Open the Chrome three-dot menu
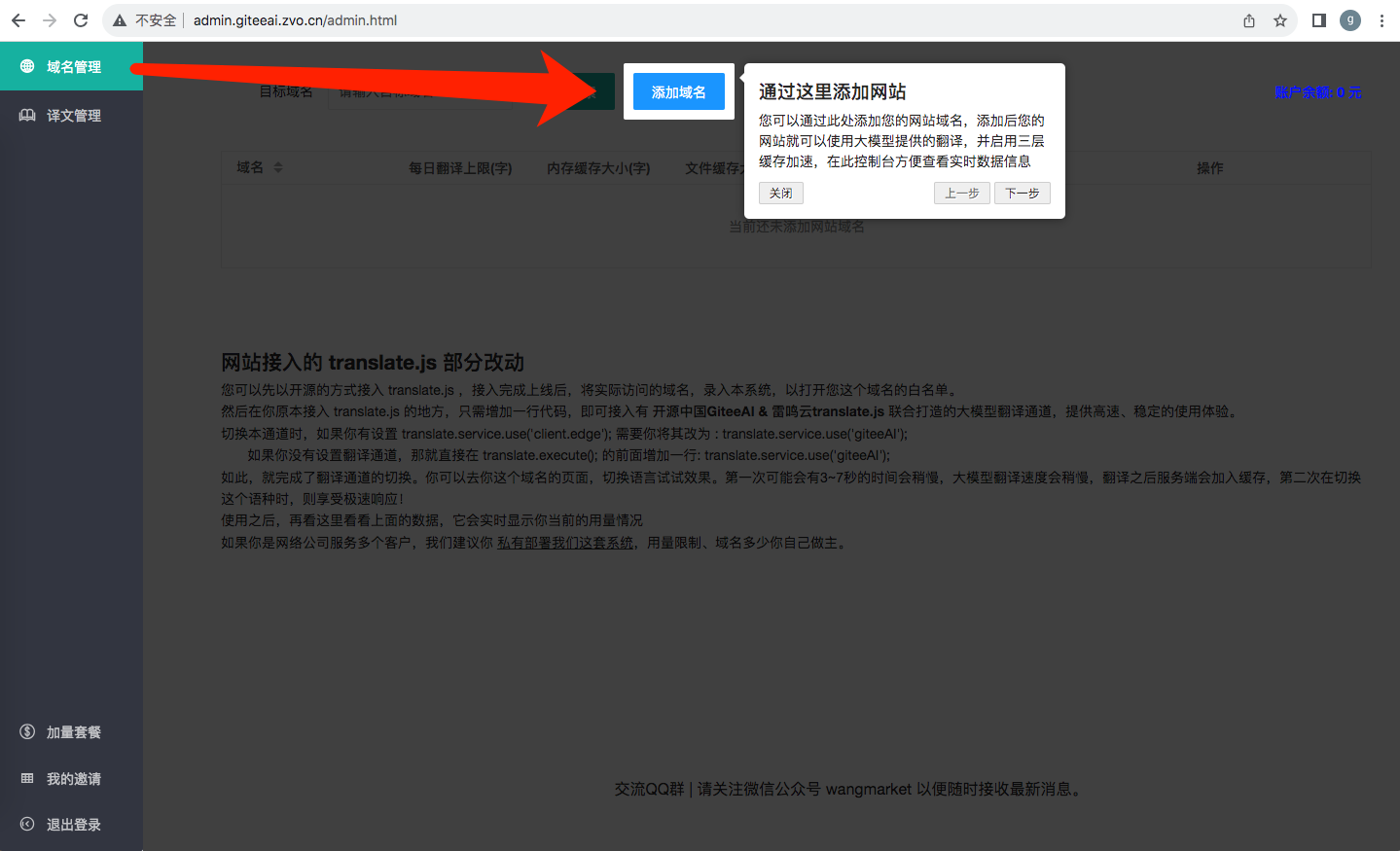This screenshot has width=1400, height=851. (1382, 20)
